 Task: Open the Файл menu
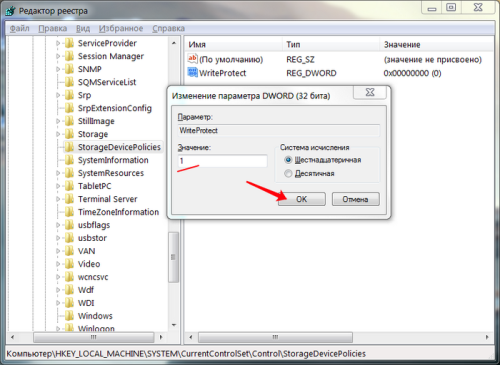click(20, 28)
